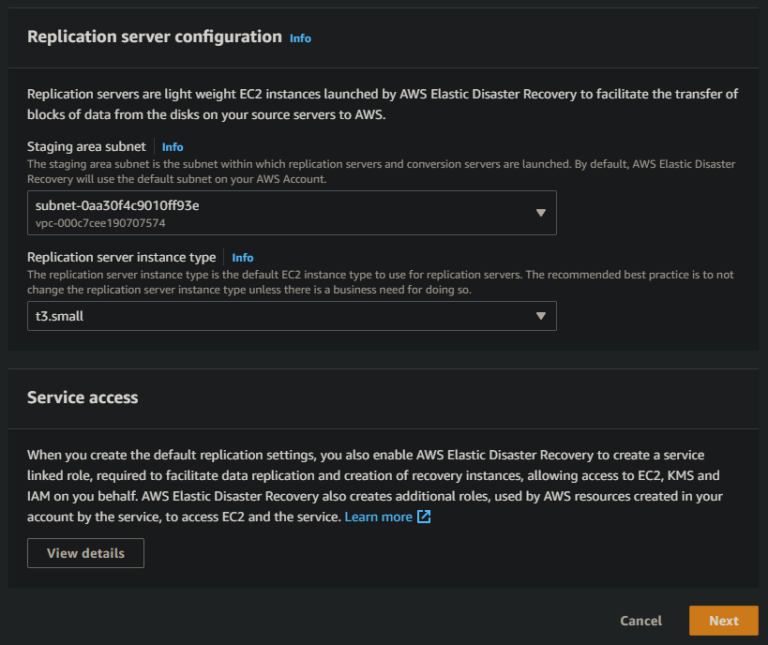Image resolution: width=768 pixels, height=645 pixels.
Task: Open Info for Staging area subnet
Action: coord(172,147)
